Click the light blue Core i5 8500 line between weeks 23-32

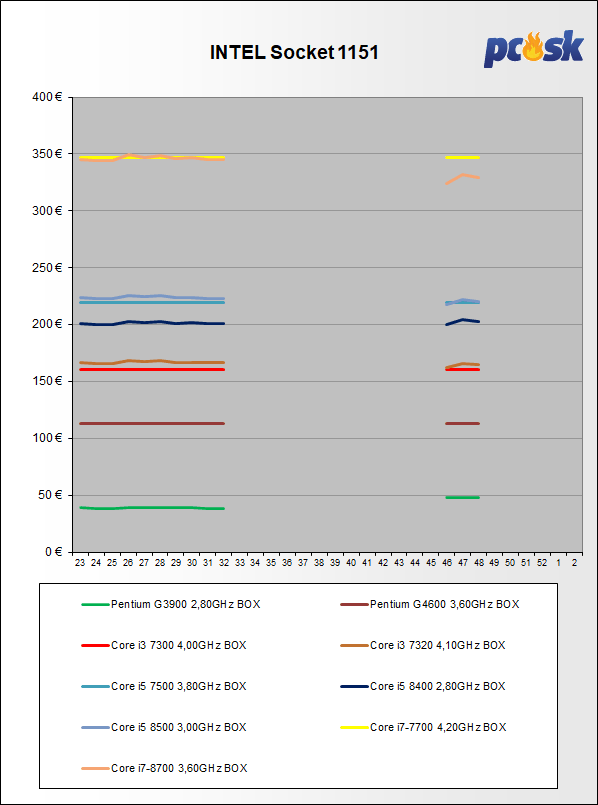pyautogui.click(x=152, y=297)
